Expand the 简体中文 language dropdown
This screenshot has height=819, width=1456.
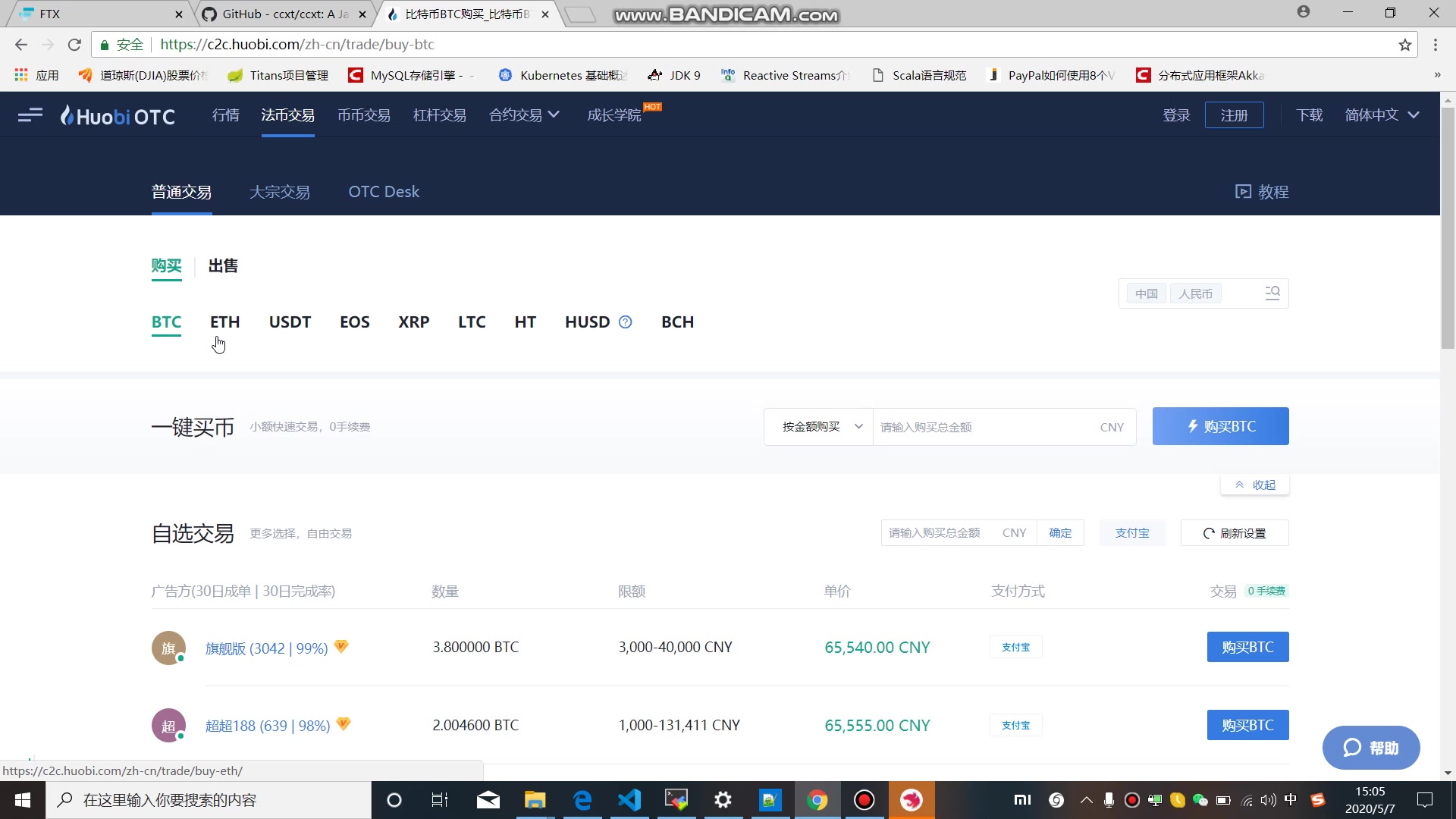coord(1383,115)
